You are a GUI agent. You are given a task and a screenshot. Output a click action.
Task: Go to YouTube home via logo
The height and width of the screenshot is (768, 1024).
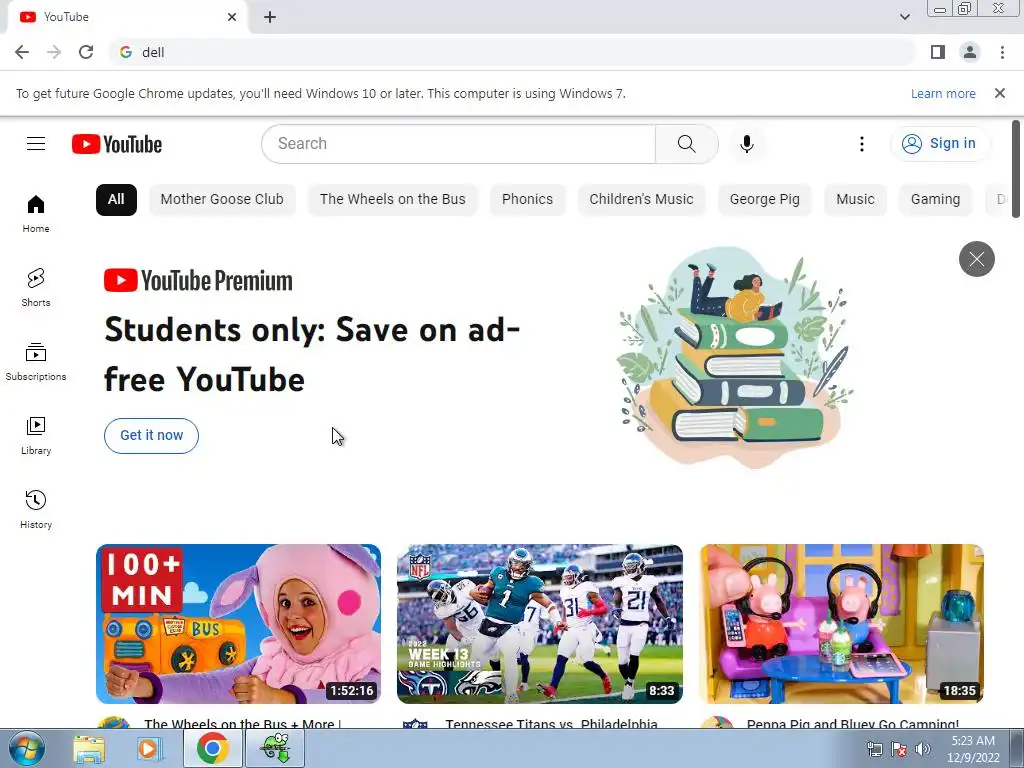[x=117, y=144]
